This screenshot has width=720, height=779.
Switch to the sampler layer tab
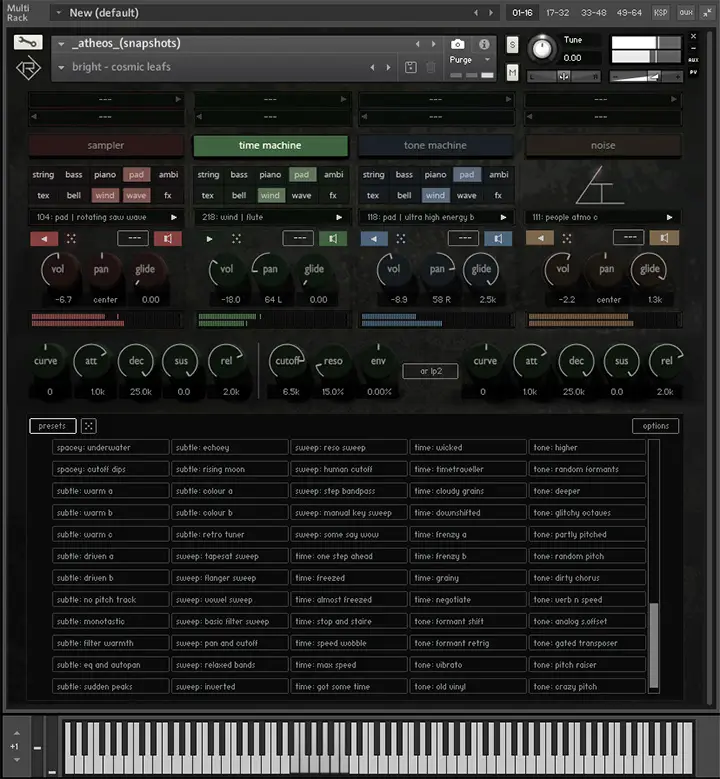[106, 146]
